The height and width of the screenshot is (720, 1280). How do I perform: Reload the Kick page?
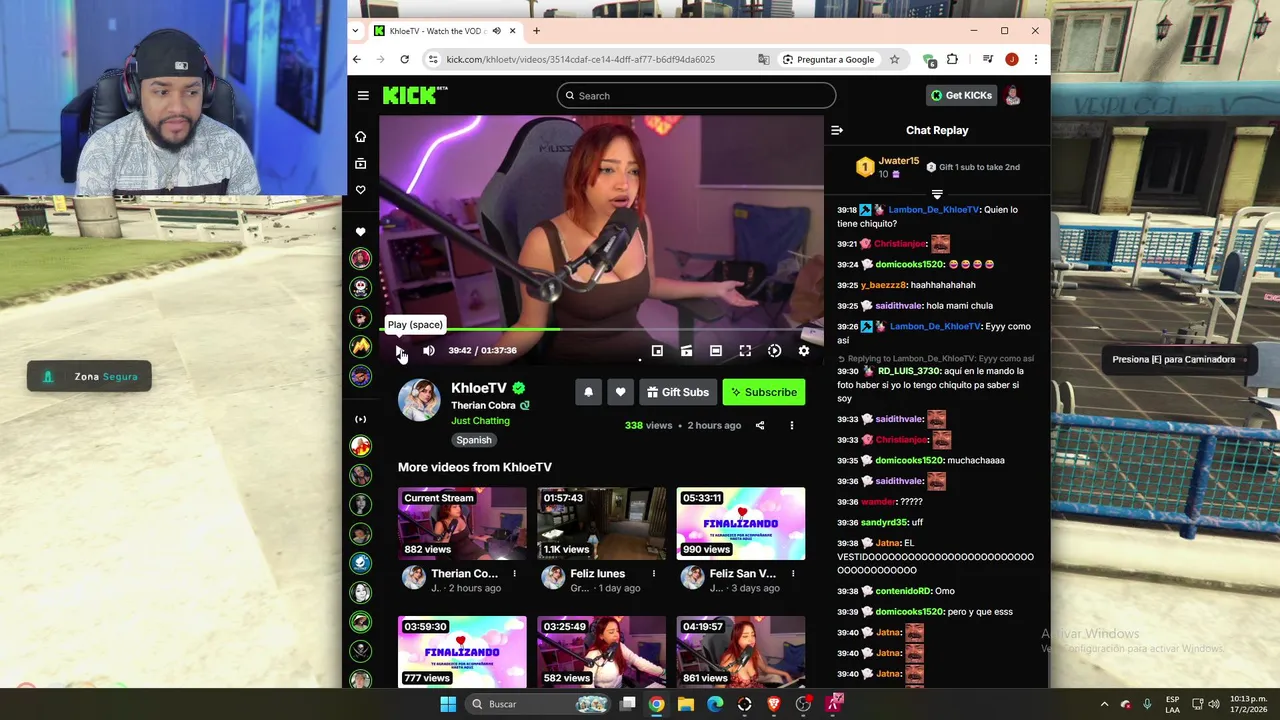point(404,60)
